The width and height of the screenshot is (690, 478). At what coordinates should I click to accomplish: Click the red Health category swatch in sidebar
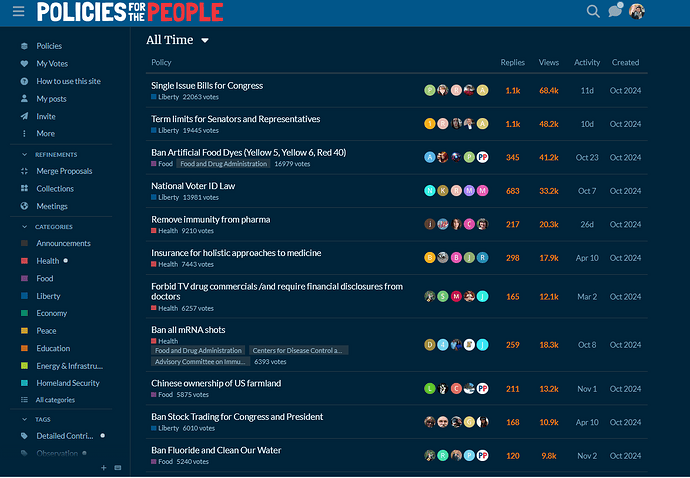(25, 261)
